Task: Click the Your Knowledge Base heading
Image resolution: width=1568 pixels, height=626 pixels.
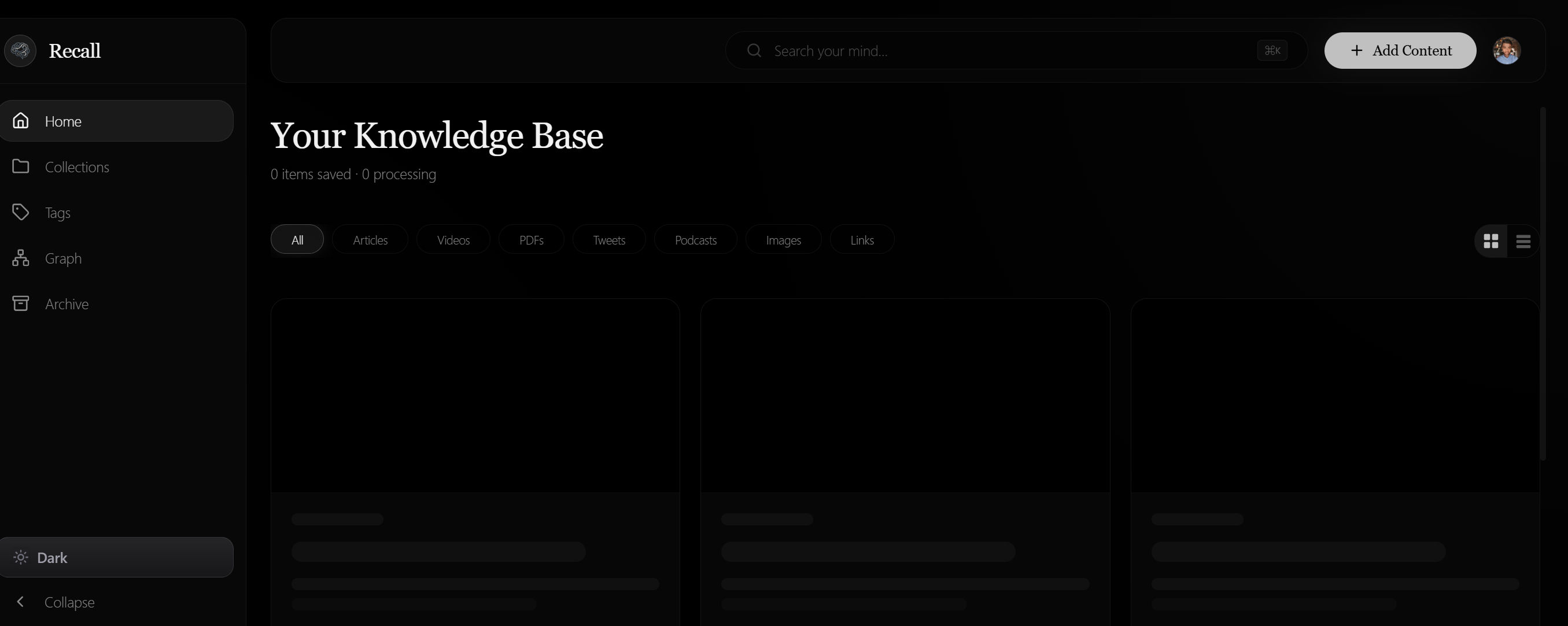Action: [x=437, y=136]
